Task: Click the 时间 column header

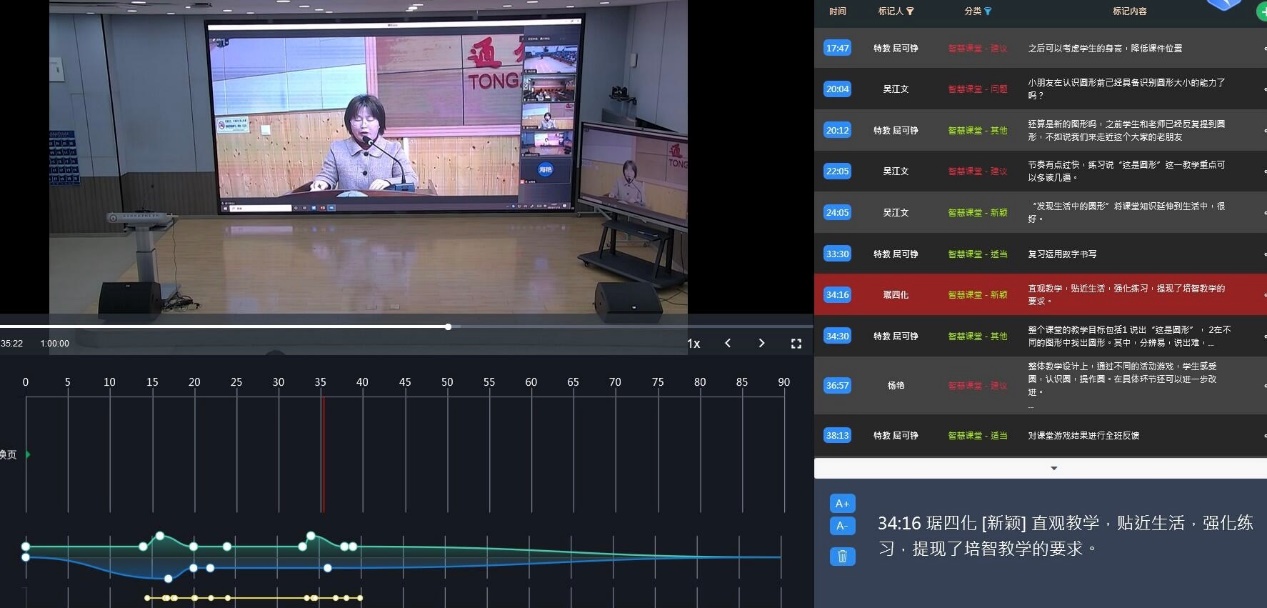Action: point(837,11)
